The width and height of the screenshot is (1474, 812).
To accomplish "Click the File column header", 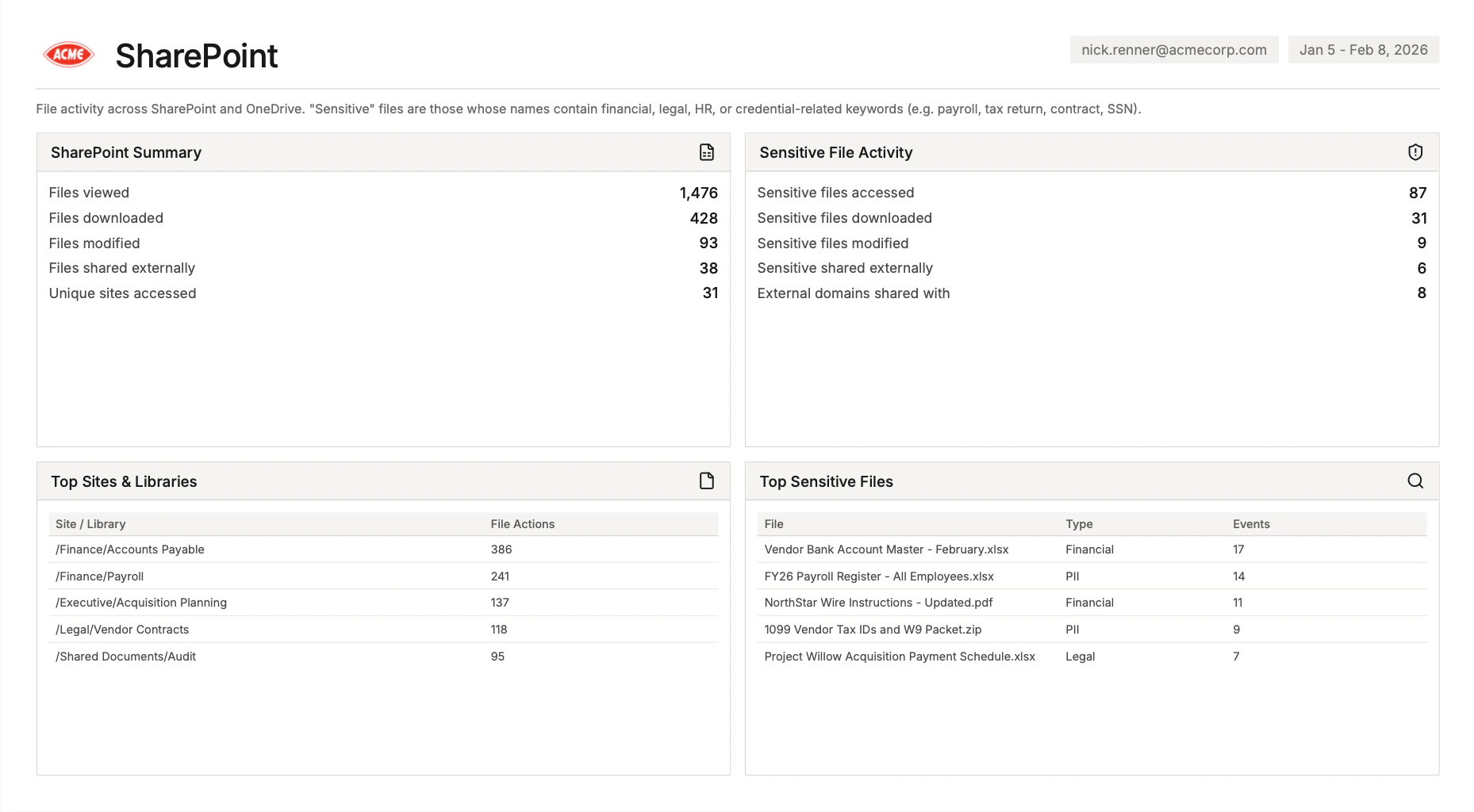I will point(773,524).
